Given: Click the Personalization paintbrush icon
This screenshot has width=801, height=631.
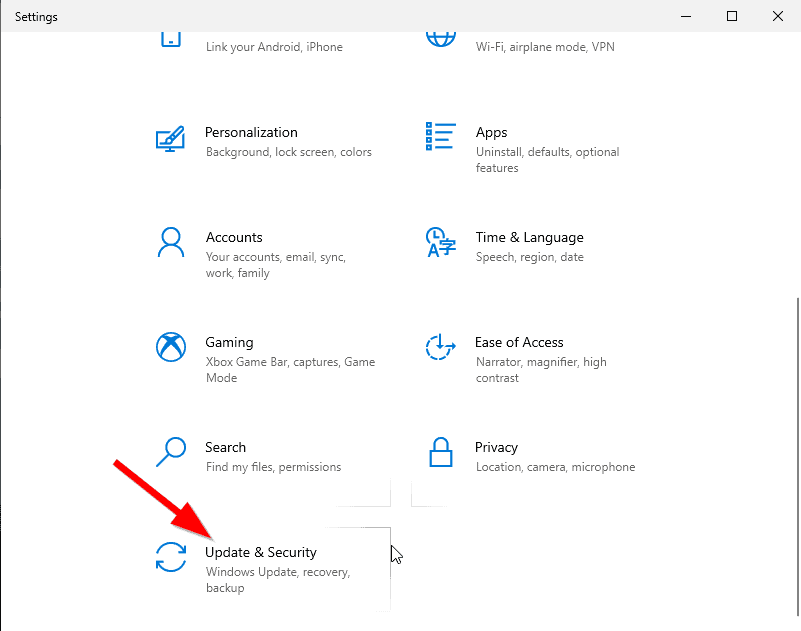Looking at the screenshot, I should tap(170, 138).
